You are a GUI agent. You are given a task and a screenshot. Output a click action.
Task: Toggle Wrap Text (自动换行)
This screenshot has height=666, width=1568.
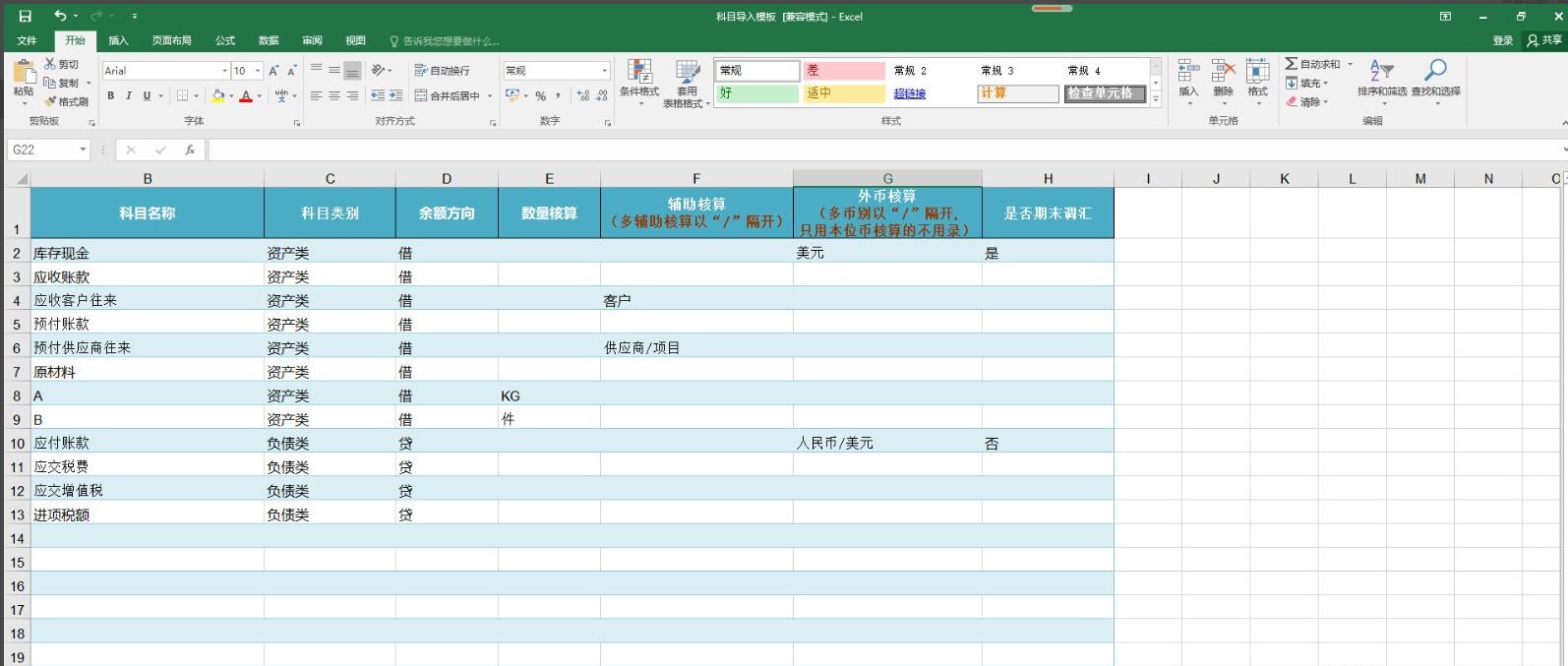442,70
